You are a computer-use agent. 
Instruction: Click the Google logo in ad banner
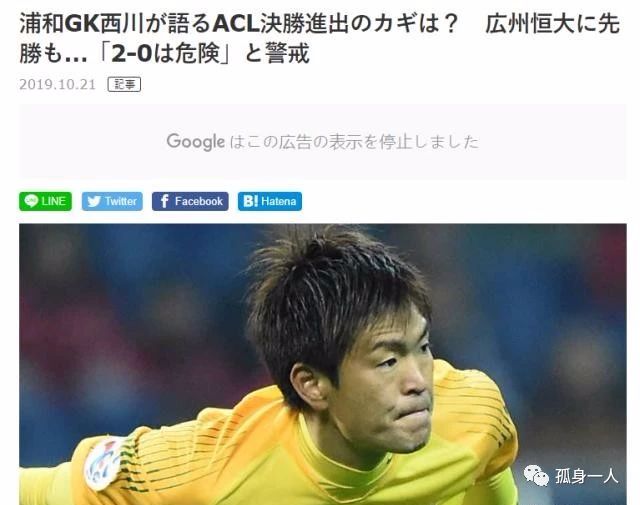[x=196, y=142]
